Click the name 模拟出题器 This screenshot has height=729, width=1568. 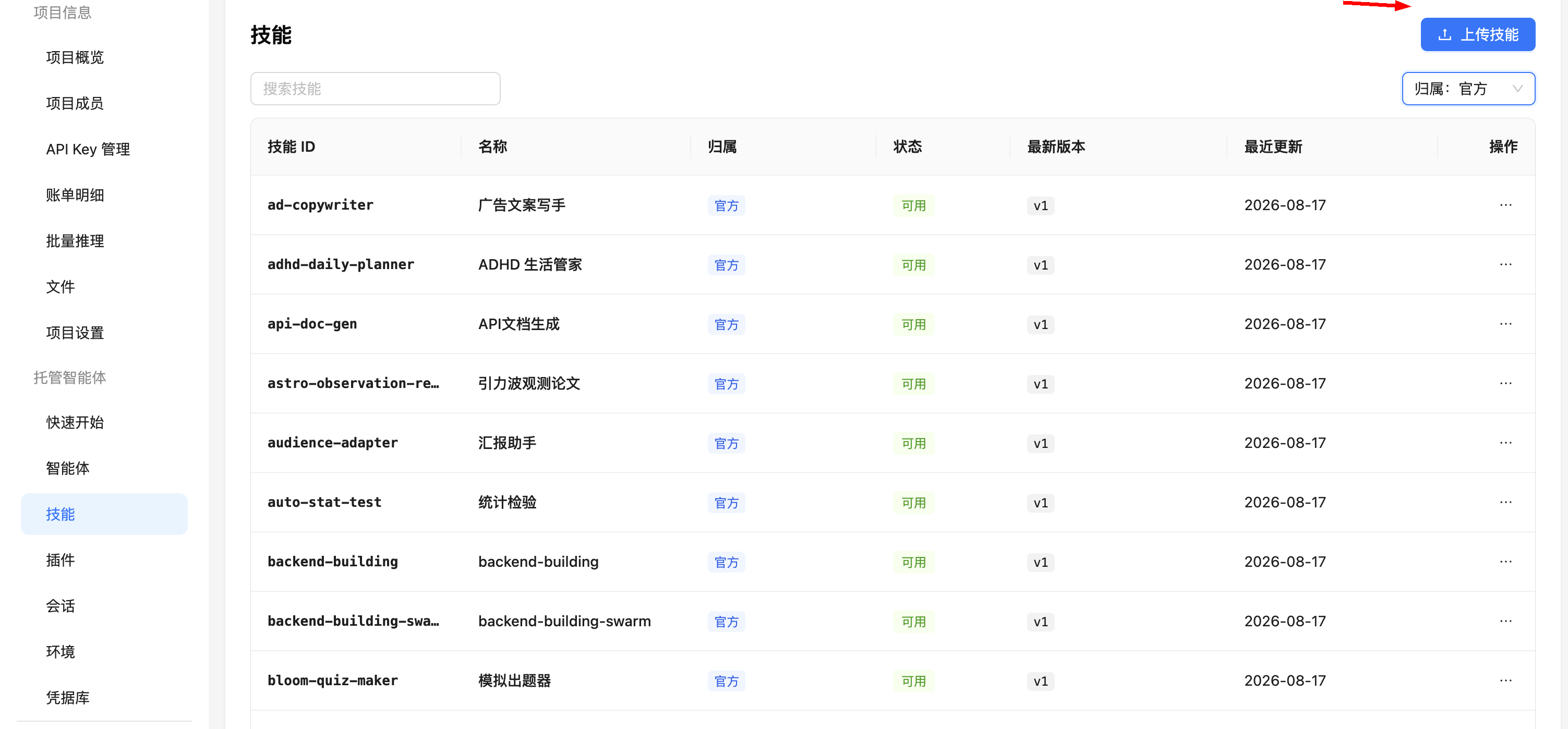click(x=514, y=681)
